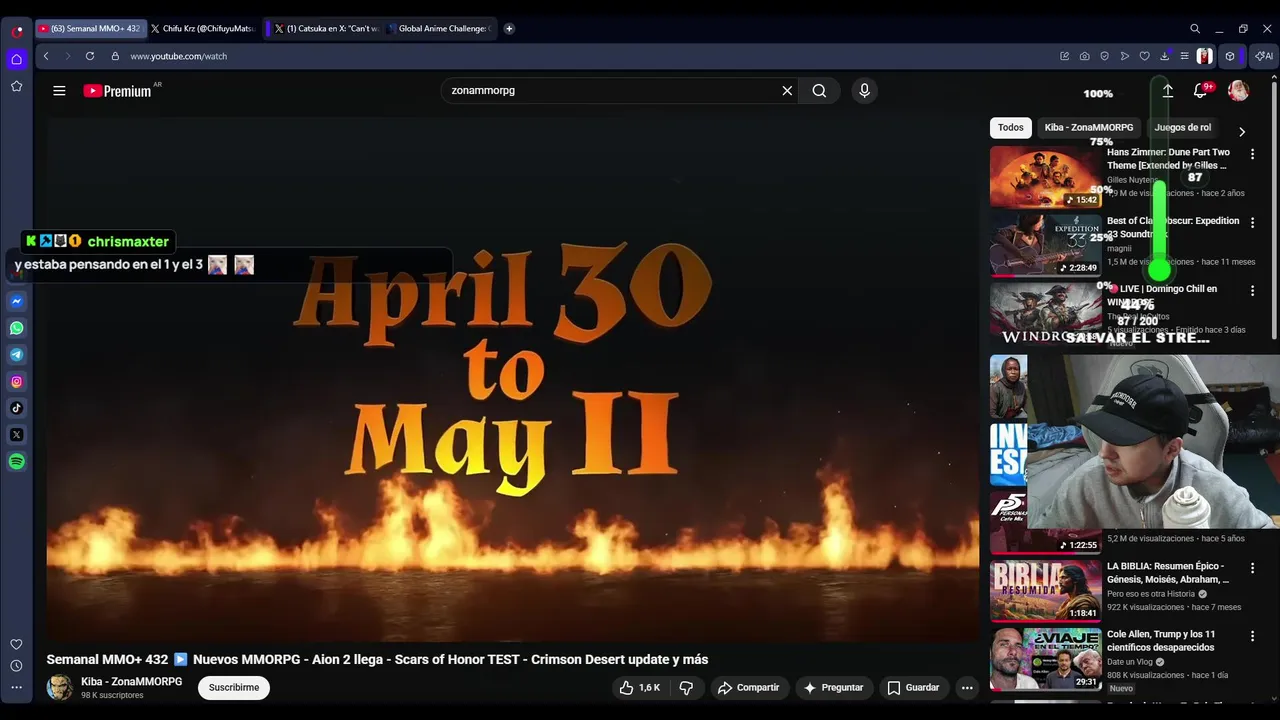Open extensions cube icon

coord(1231,56)
